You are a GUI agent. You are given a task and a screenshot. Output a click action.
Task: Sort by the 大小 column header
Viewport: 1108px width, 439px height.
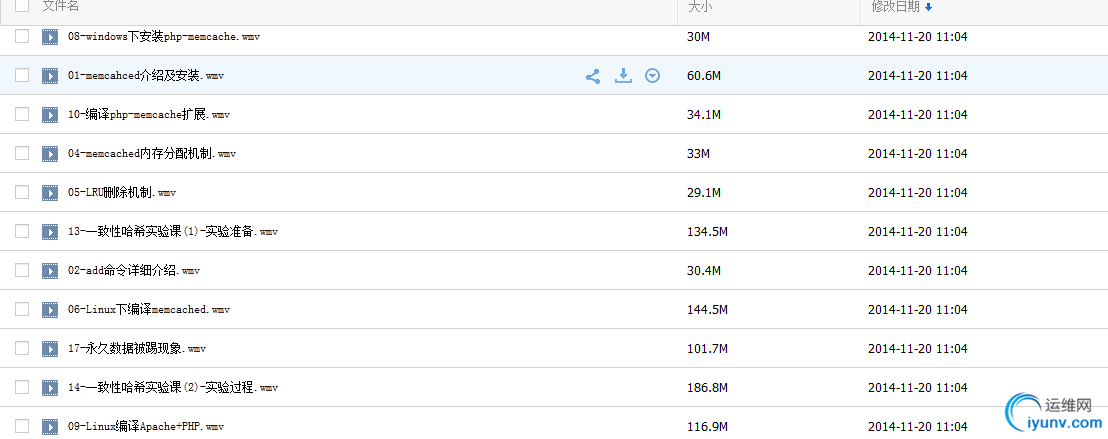coord(698,6)
